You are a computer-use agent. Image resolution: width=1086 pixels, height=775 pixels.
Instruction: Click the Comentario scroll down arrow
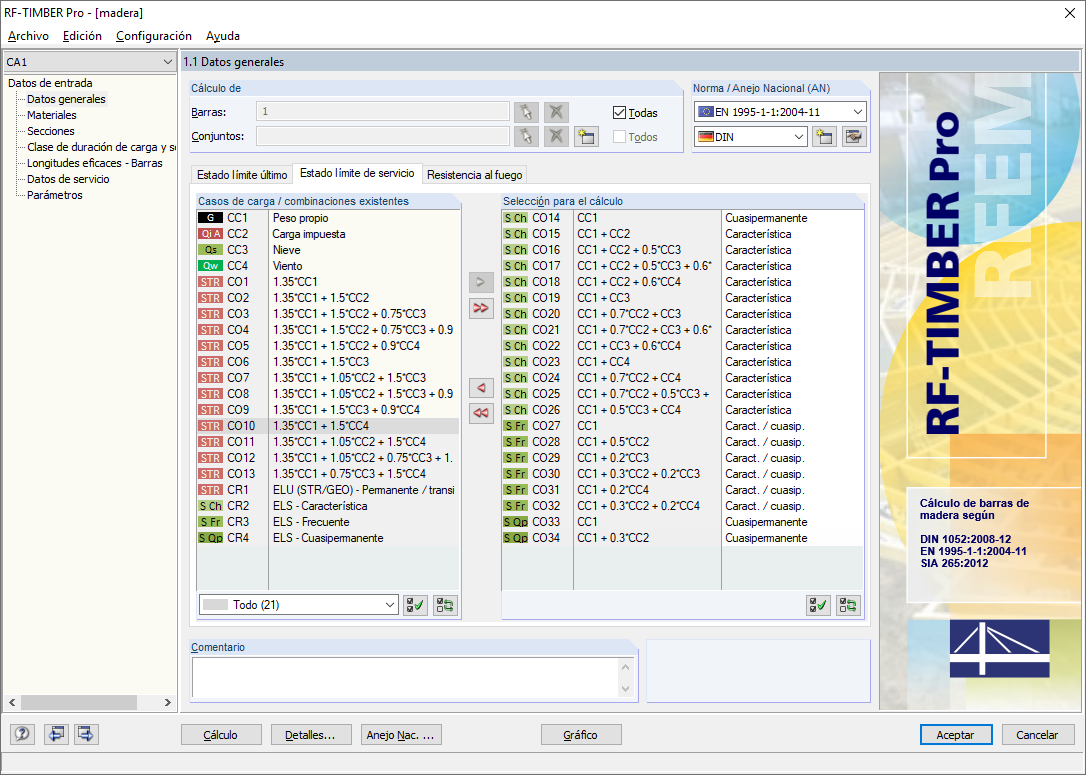pos(625,689)
